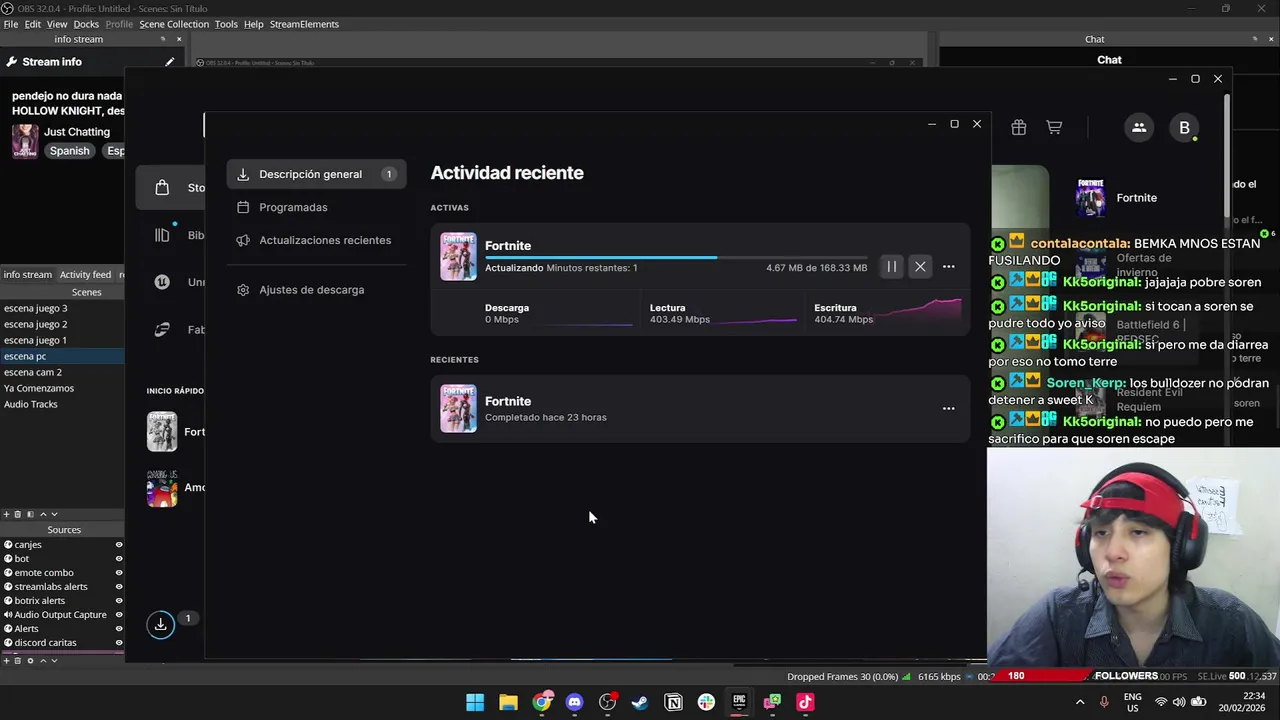Edit stream info with the pencil icon

point(169,62)
